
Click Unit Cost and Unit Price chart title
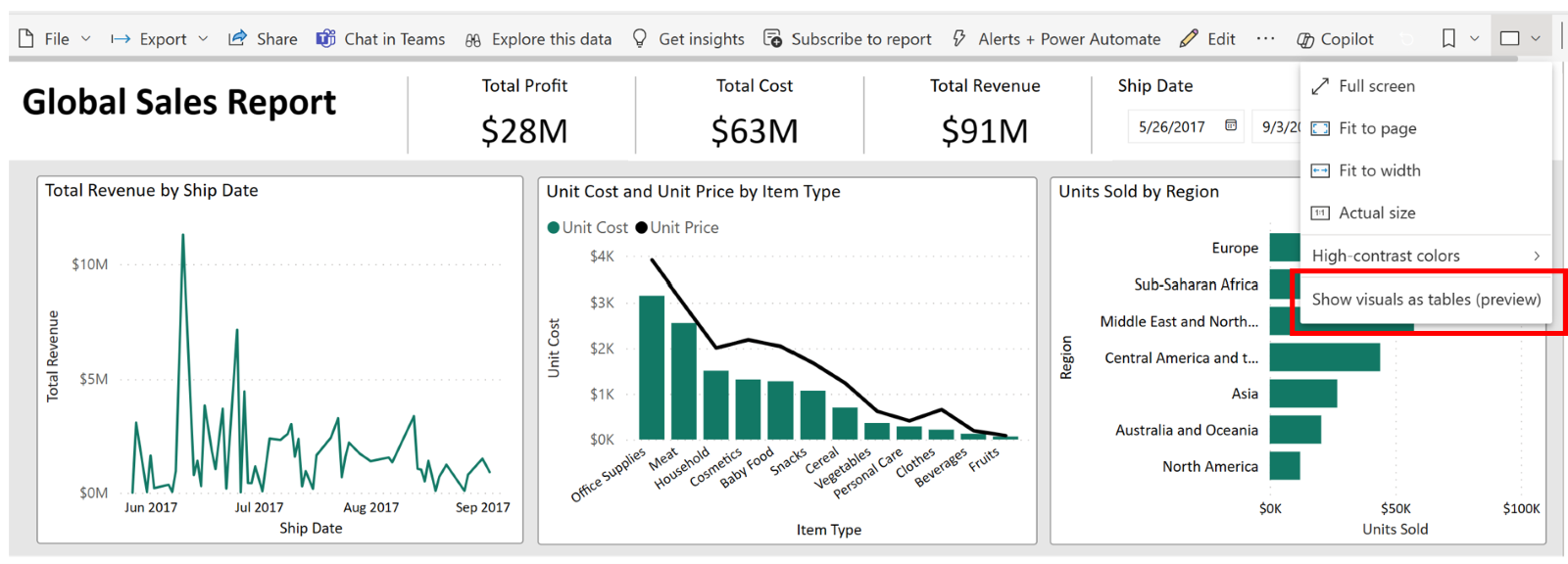click(x=693, y=192)
